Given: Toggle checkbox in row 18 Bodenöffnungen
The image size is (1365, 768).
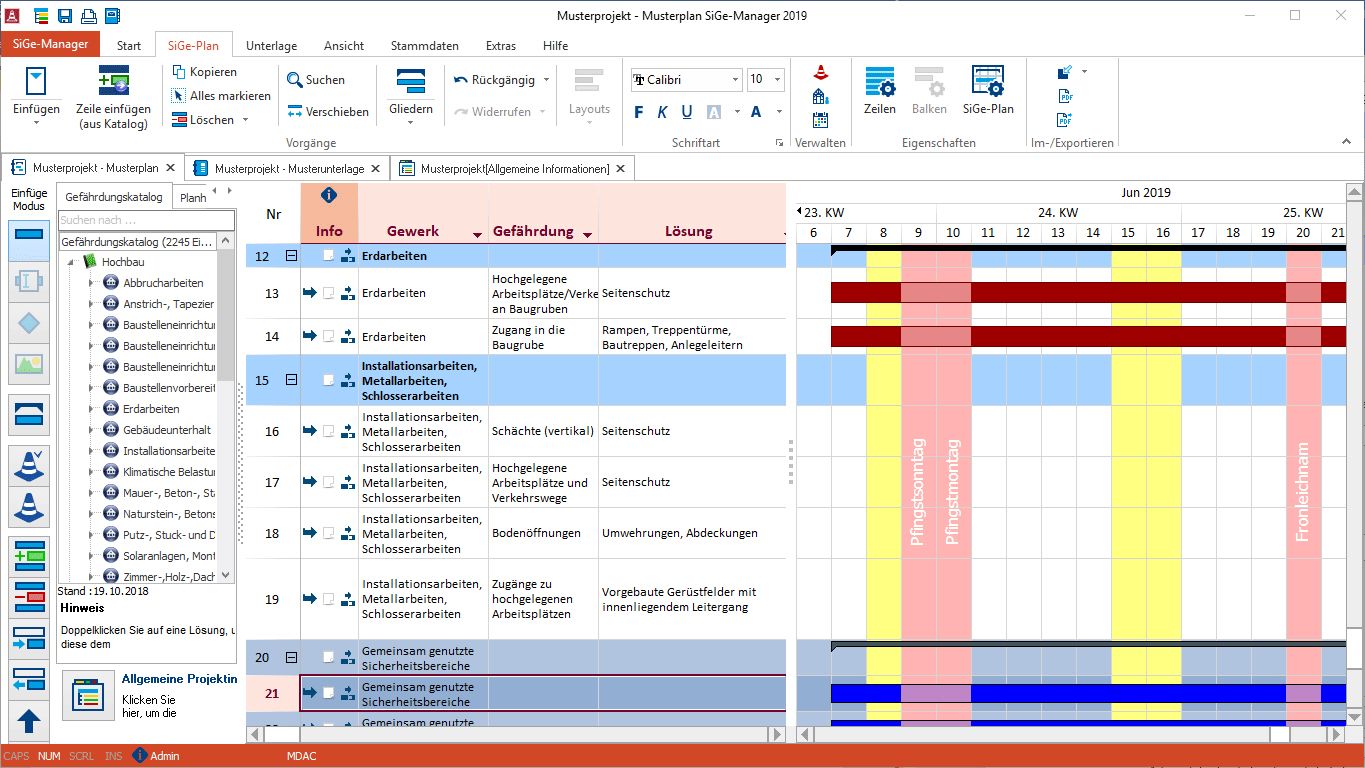Looking at the screenshot, I should [x=328, y=533].
